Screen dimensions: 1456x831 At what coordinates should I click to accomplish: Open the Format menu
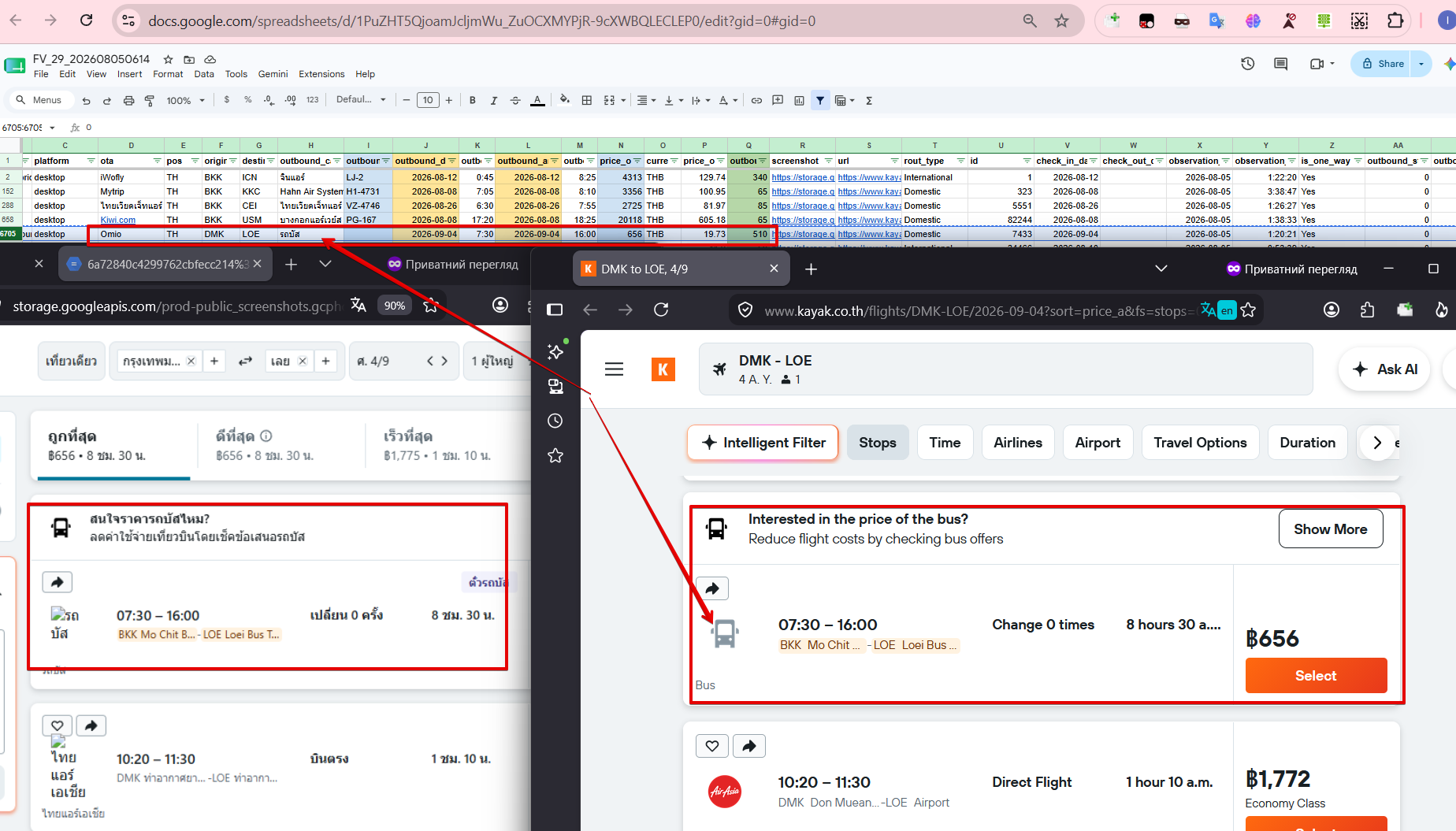tap(168, 74)
